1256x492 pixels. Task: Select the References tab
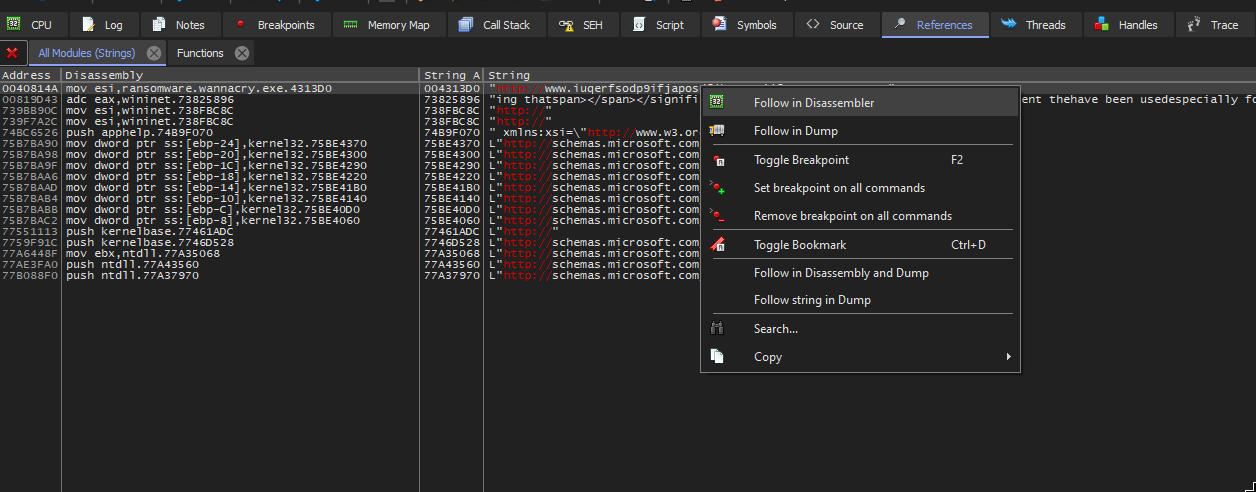934,25
